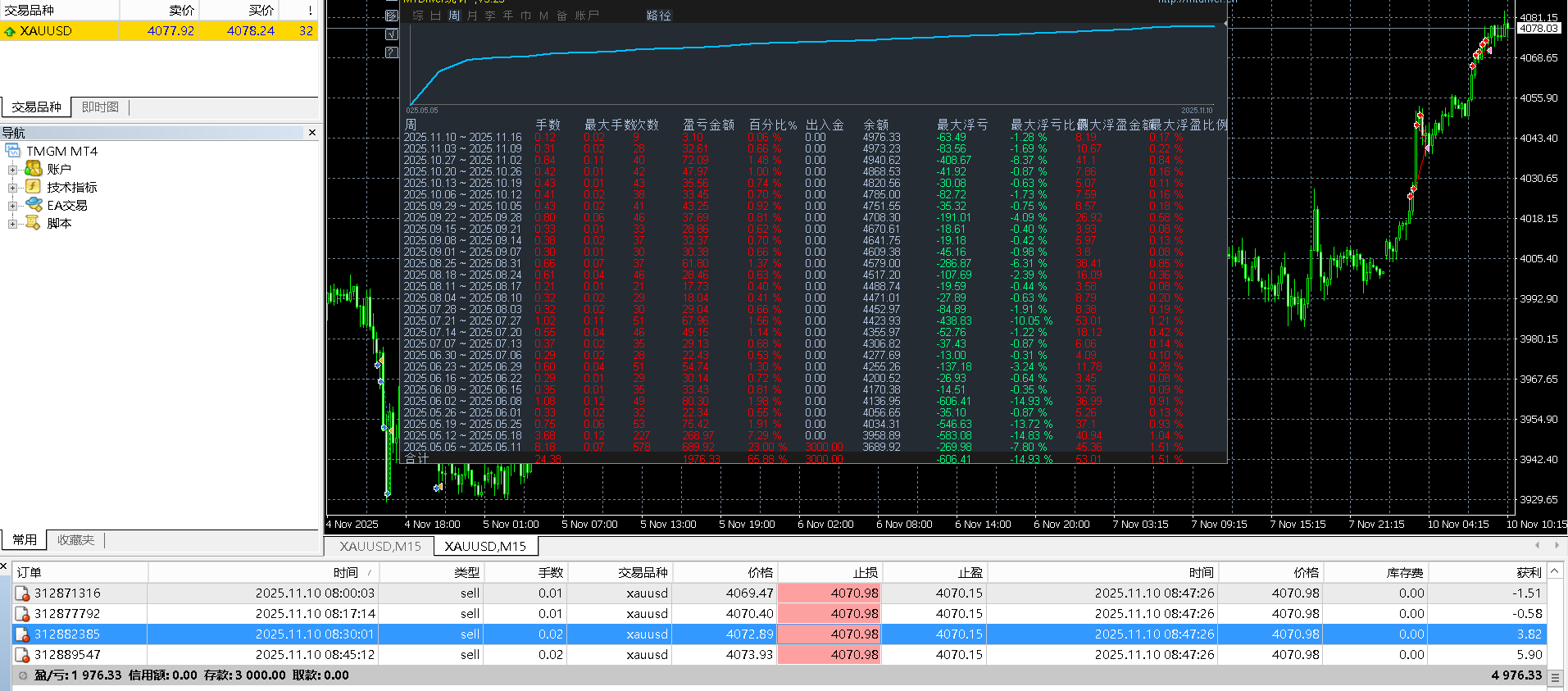
Task: Click the 脚本 scripts scroll icon
Action: tap(34, 223)
